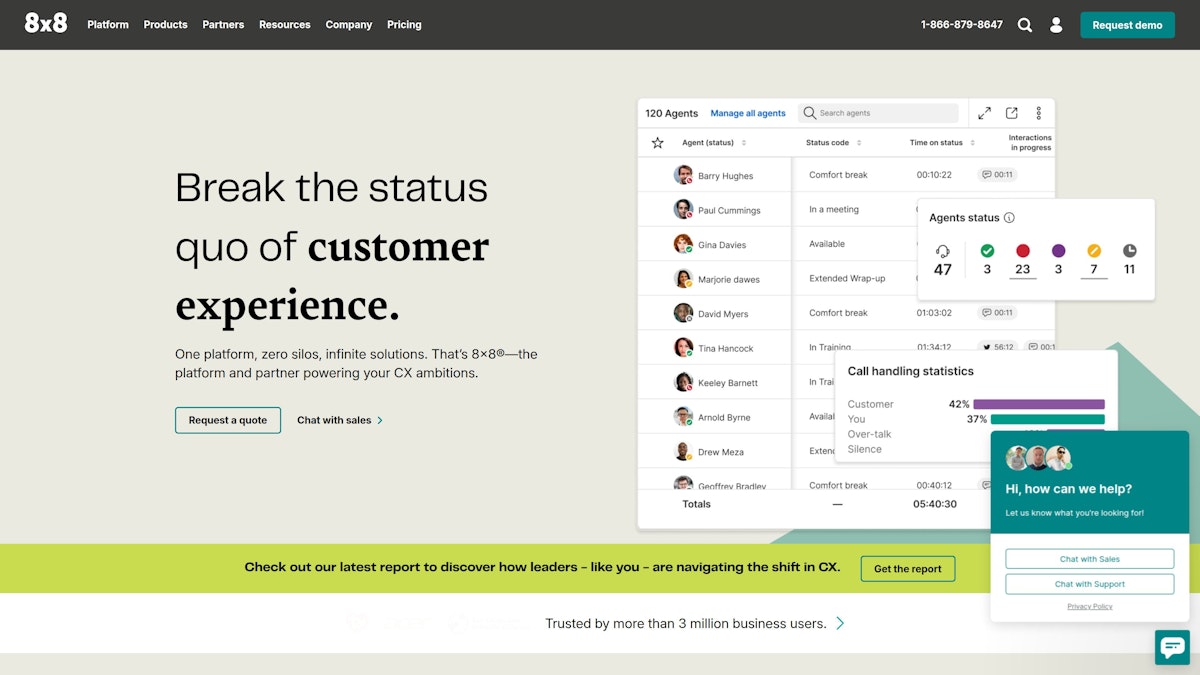Screen dimensions: 1200x675
Task: Click the arrow after Trusted by business users
Action: 840,623
